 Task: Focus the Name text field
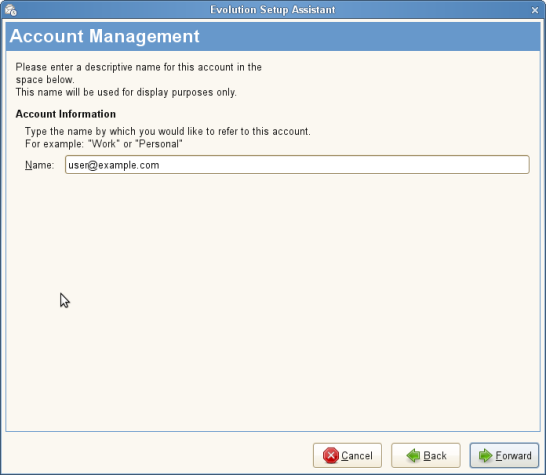(x=297, y=165)
